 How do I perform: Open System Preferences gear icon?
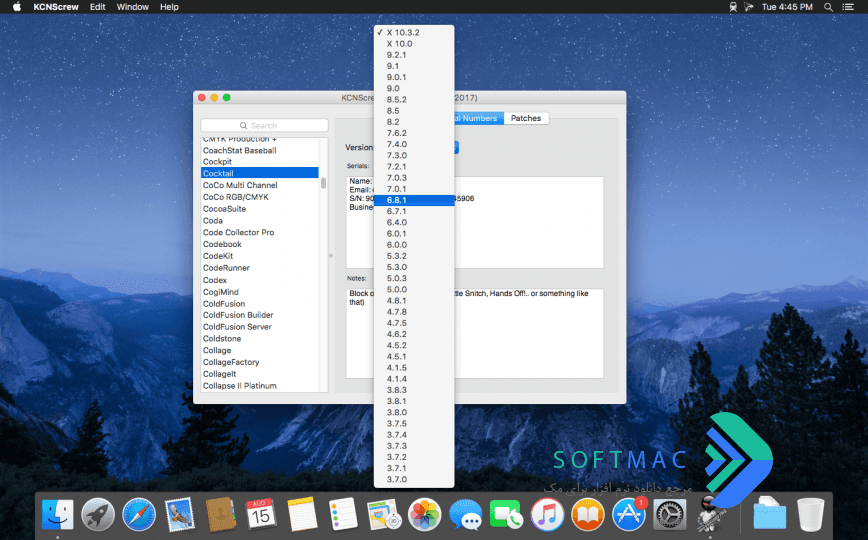click(x=670, y=515)
